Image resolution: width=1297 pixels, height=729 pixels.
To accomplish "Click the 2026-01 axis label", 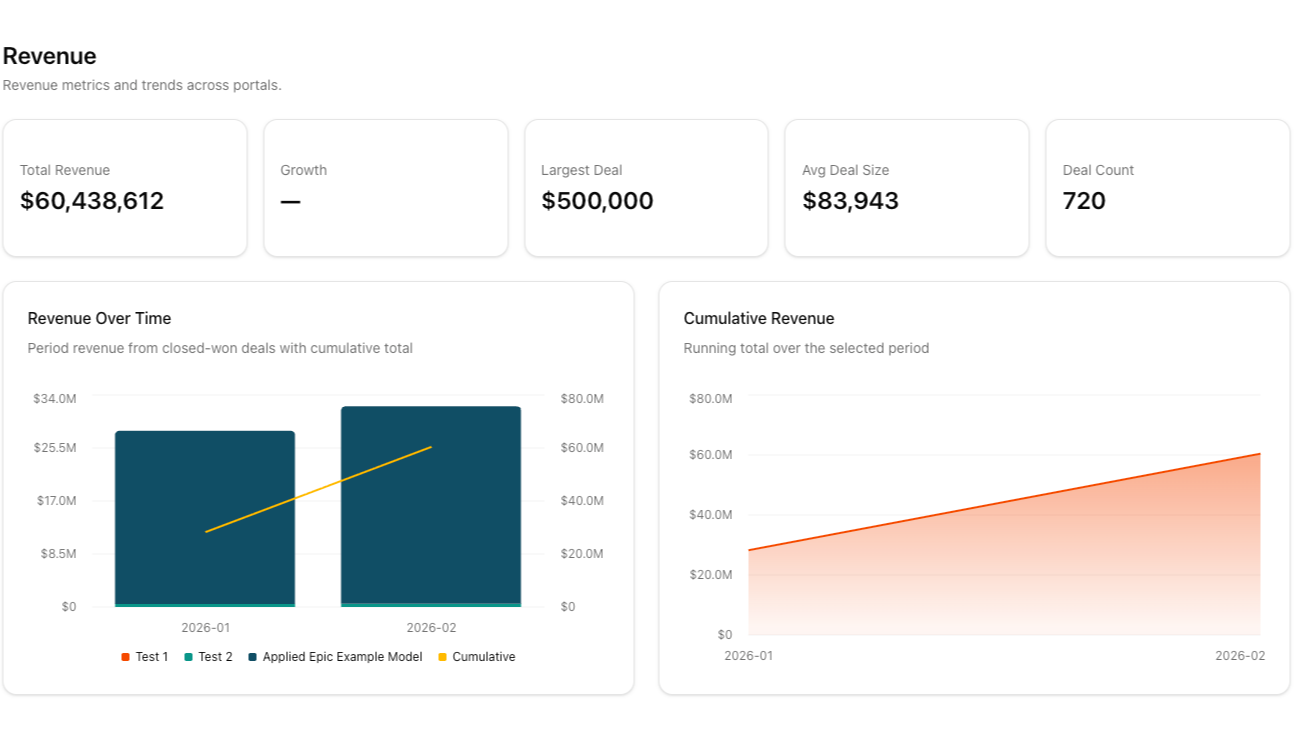I will click(205, 627).
